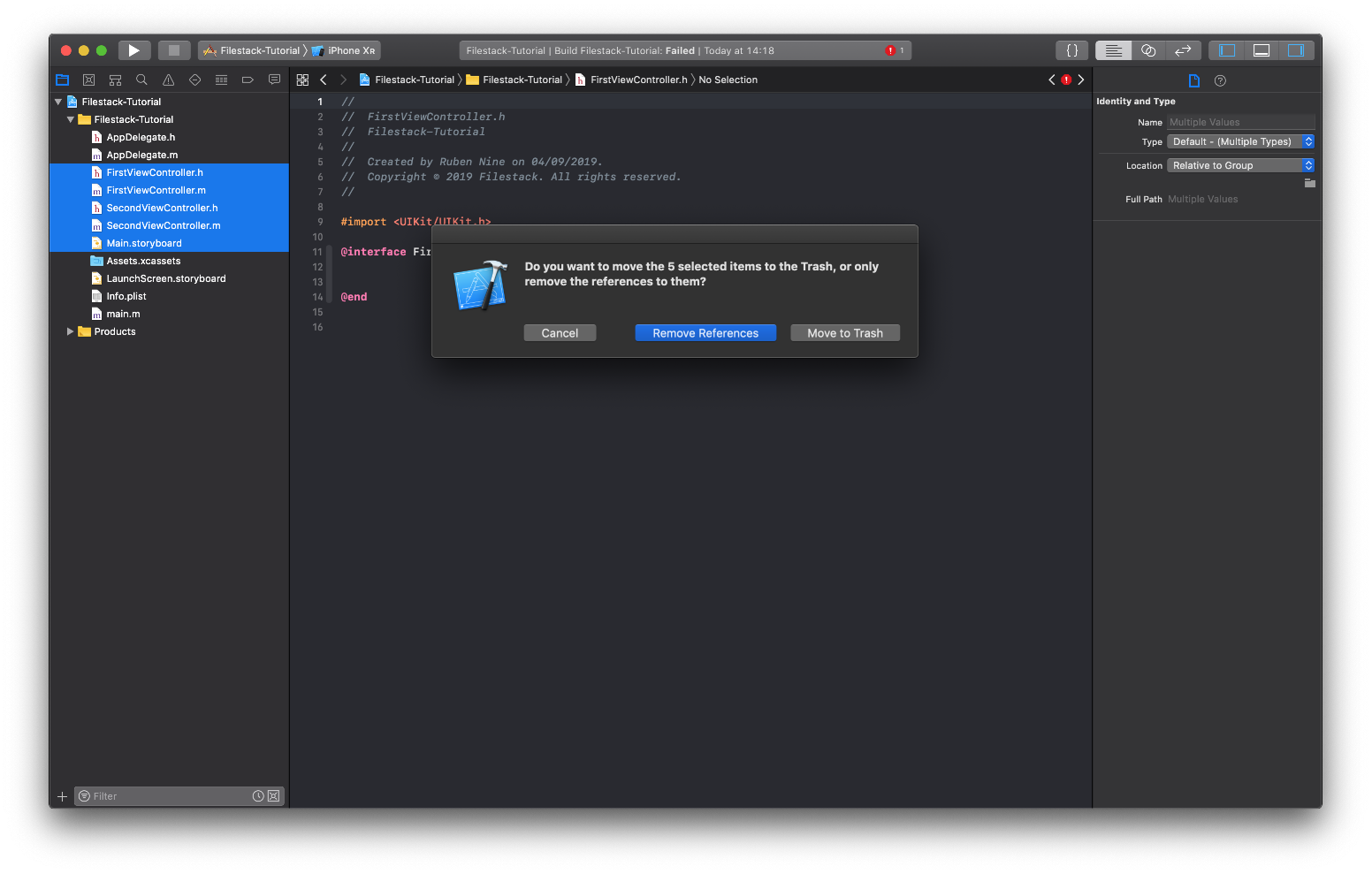Show the Debug navigator
This screenshot has width=1372, height=874.
221,80
